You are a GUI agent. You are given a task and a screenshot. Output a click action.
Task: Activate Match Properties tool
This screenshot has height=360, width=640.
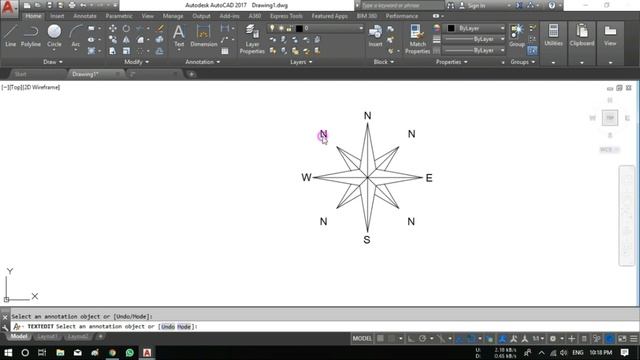(x=417, y=39)
